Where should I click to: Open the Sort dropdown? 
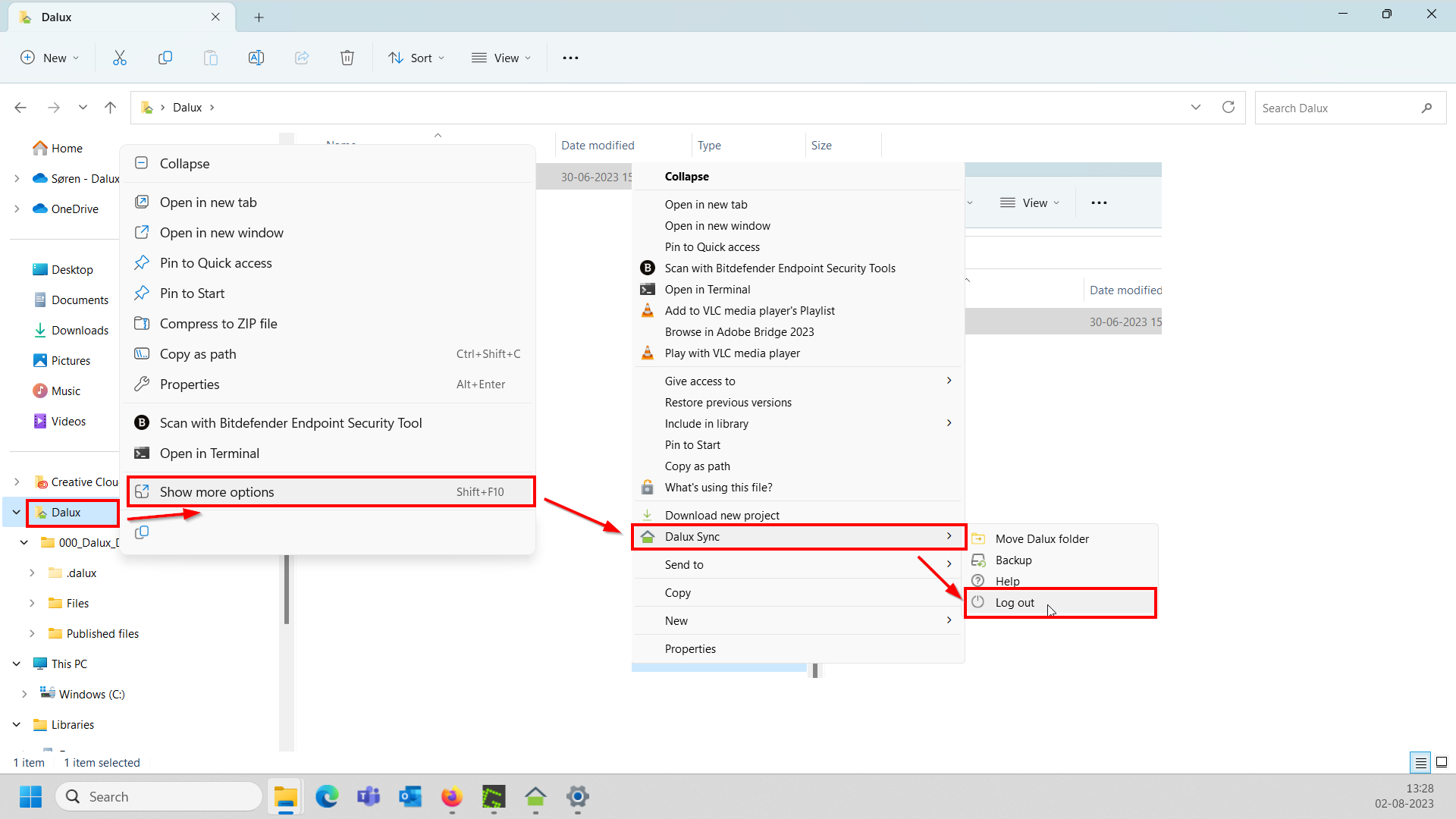click(416, 58)
